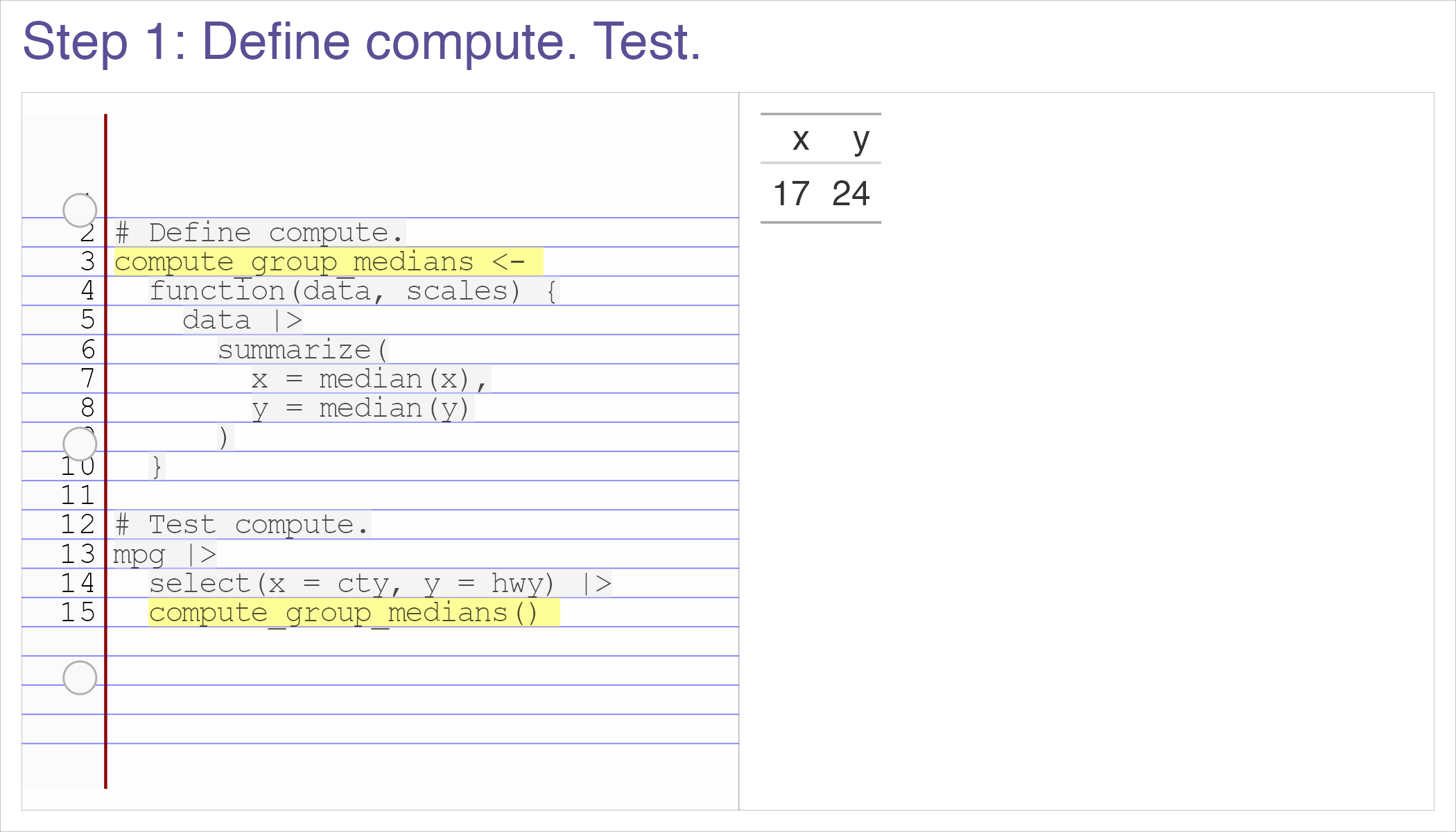1456x832 pixels.
Task: Click the 'y = median(y)' line
Action: (x=363, y=408)
